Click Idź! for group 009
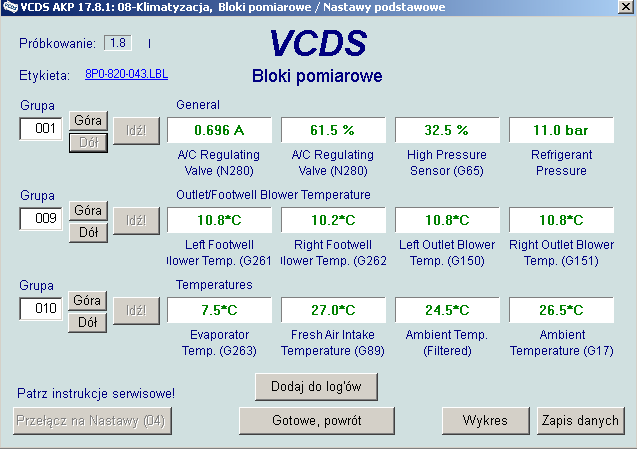Image resolution: width=637 pixels, height=449 pixels. [136, 221]
